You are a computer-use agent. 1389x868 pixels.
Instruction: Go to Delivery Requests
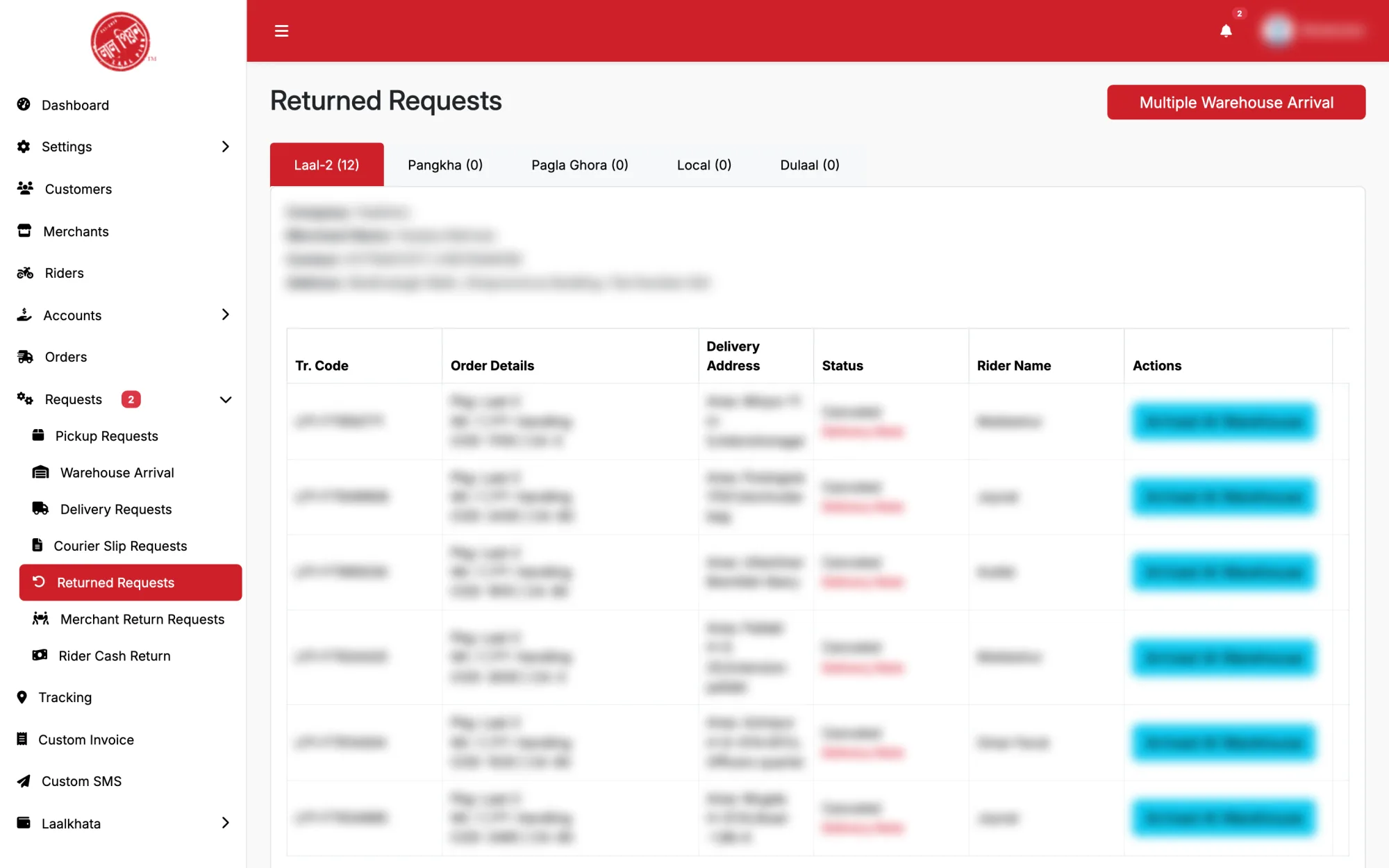pyautogui.click(x=115, y=510)
